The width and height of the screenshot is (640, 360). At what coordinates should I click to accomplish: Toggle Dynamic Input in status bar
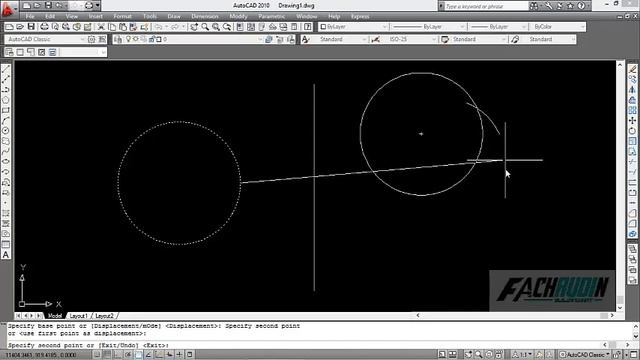click(x=169, y=355)
